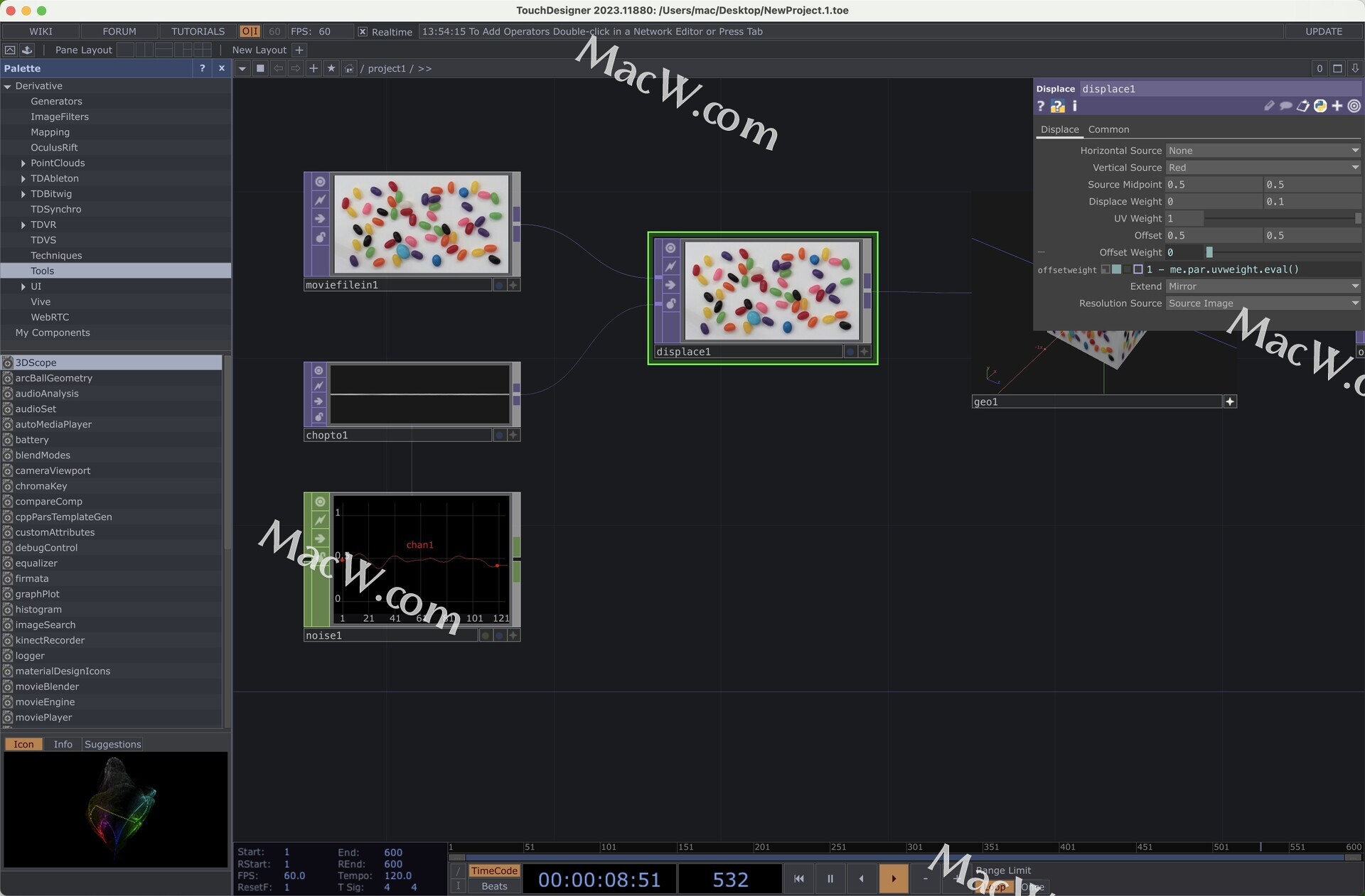Open the Palette help question mark
The image size is (1365, 896).
[203, 68]
